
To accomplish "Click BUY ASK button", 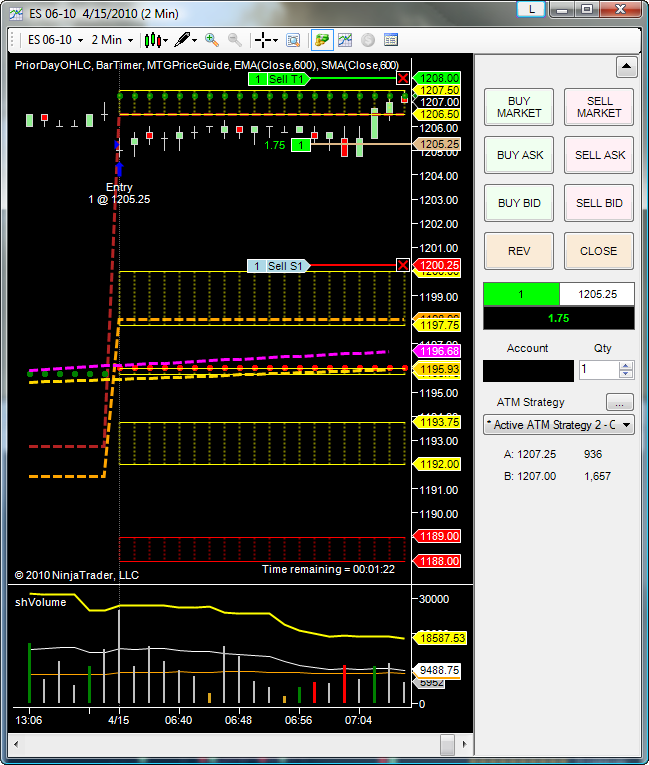I will 519,155.
